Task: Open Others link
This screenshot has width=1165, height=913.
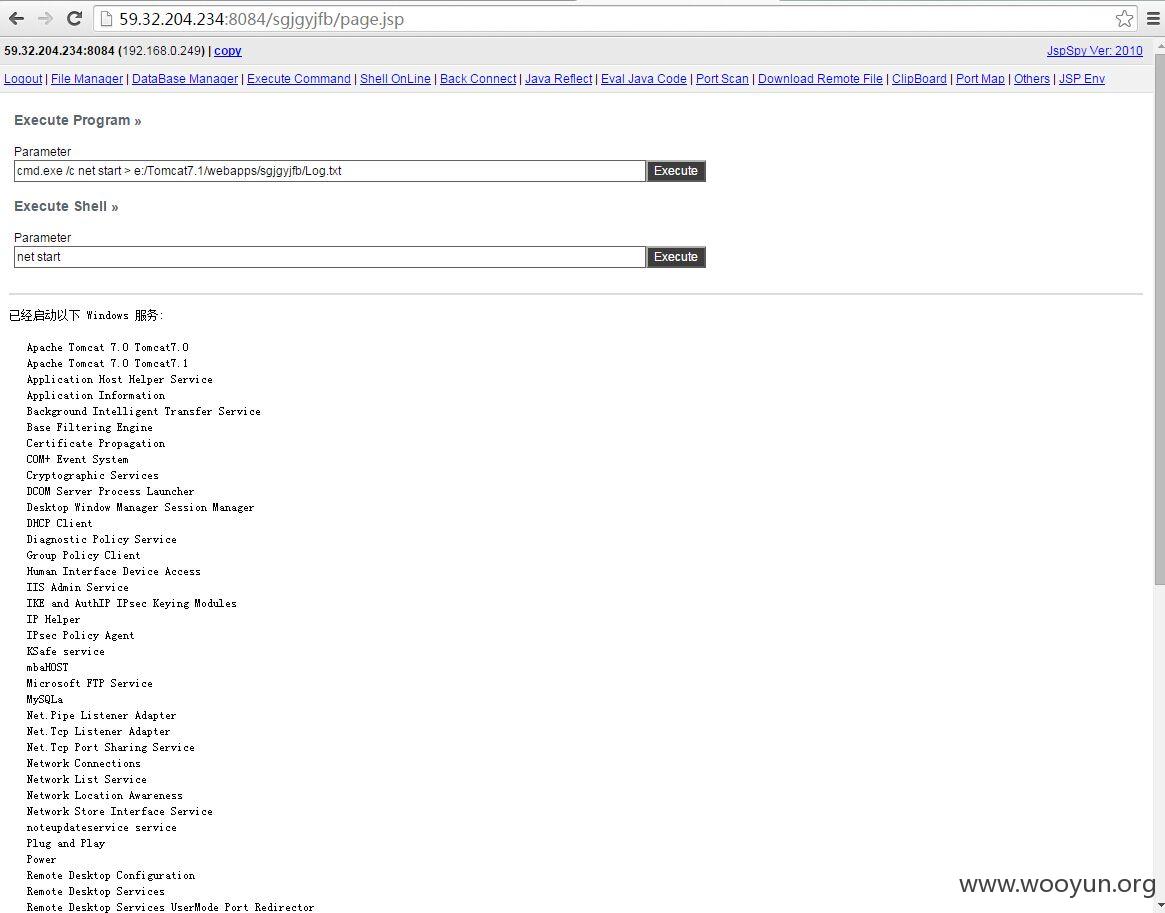Action: (x=1032, y=79)
